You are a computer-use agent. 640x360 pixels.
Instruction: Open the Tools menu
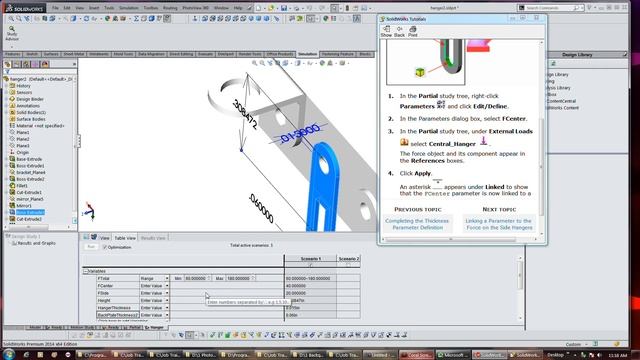109,8
